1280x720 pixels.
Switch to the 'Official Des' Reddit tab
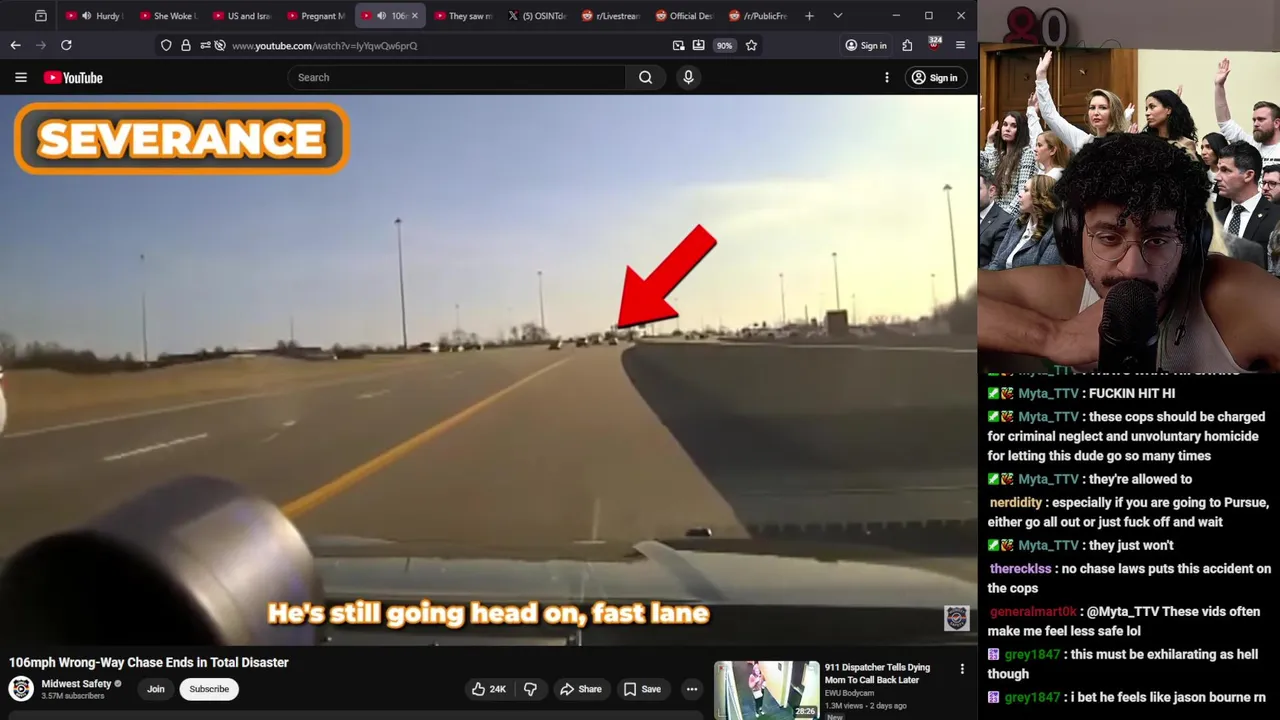(685, 16)
